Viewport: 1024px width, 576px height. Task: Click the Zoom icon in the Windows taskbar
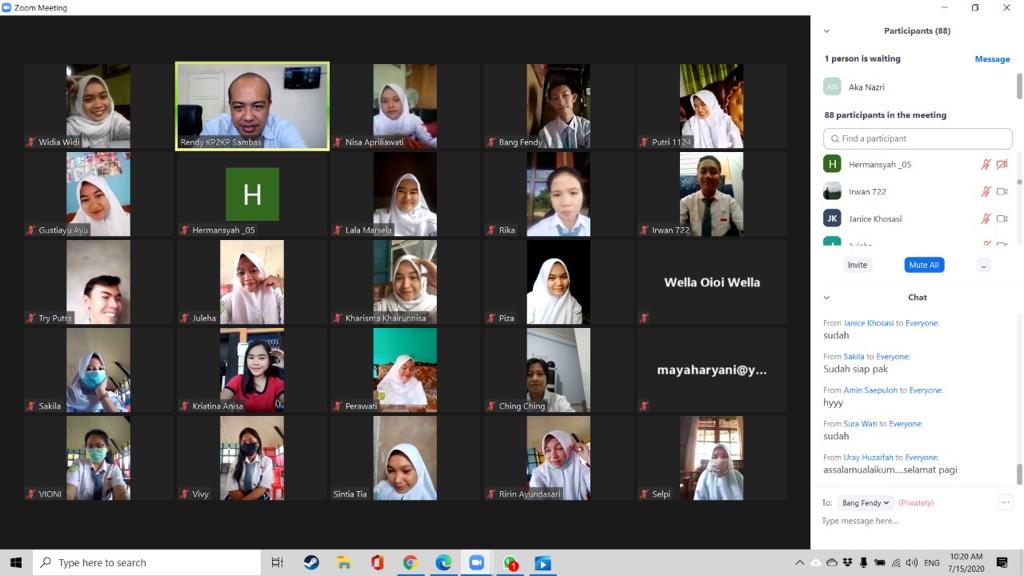tap(476, 563)
